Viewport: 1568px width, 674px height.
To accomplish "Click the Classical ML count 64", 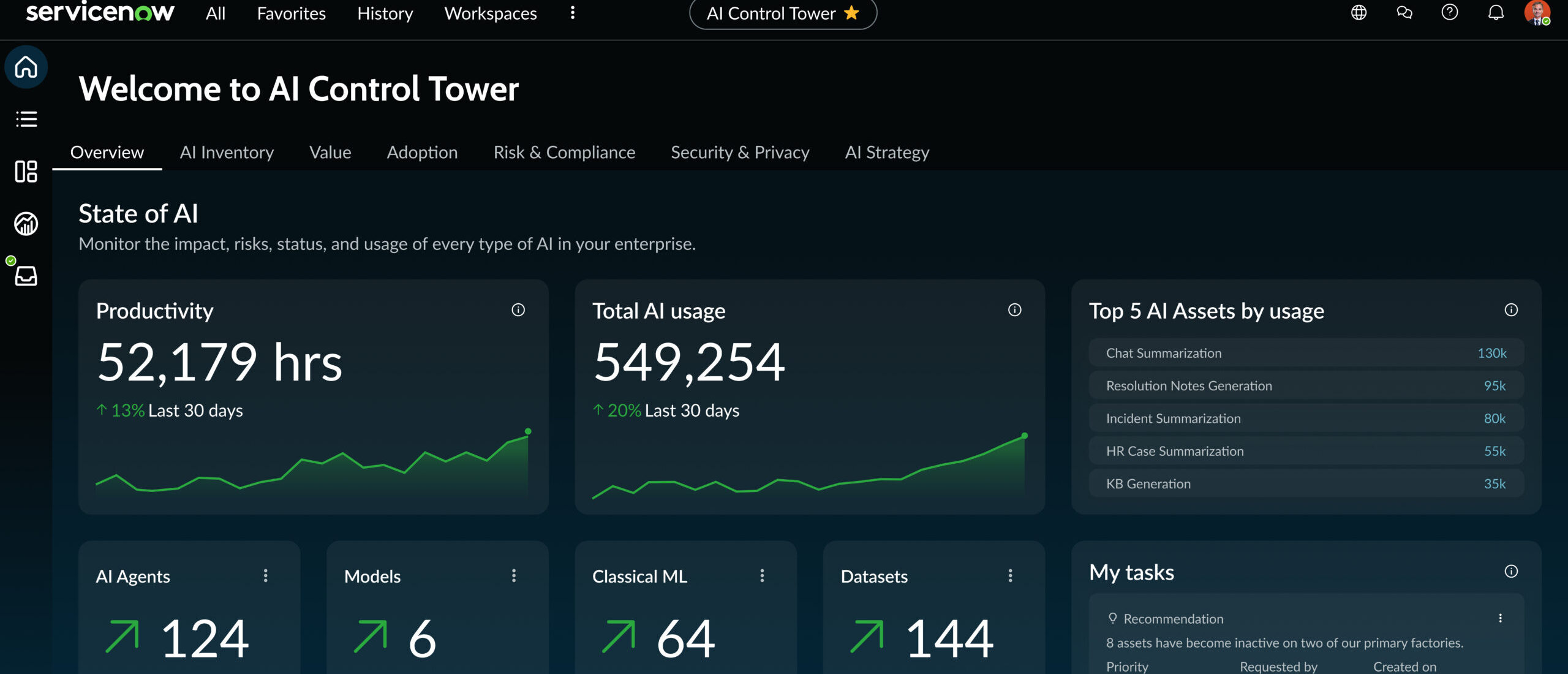I will (686, 638).
